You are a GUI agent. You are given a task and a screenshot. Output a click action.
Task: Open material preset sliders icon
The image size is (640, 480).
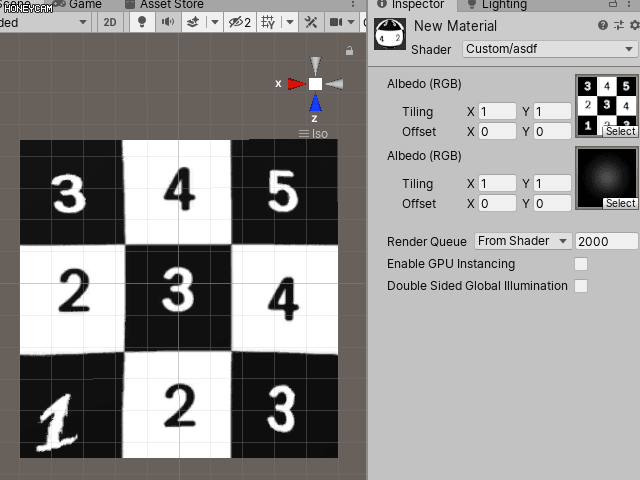click(x=619, y=25)
